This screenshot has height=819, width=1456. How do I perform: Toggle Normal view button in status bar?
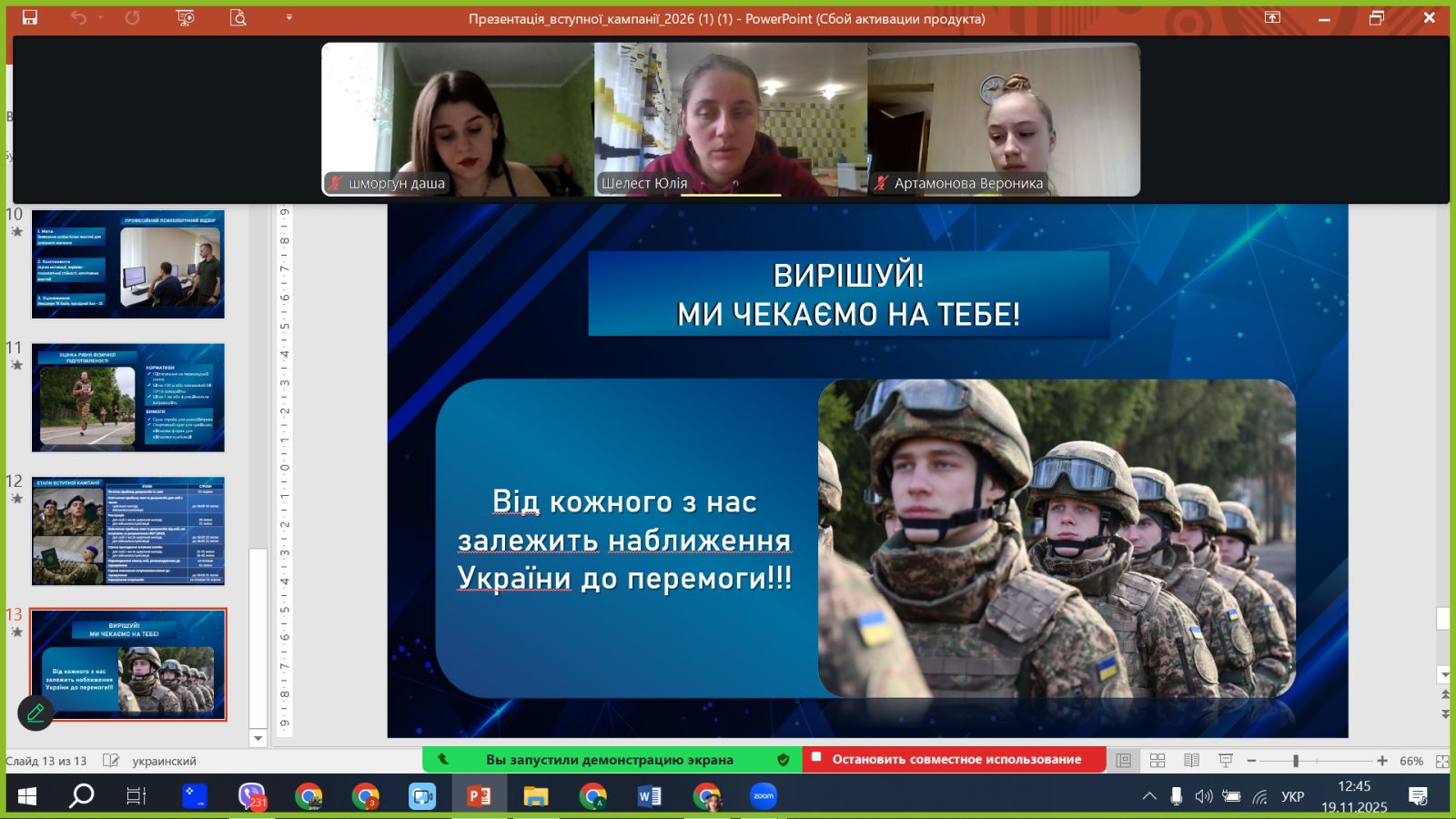pos(1124,761)
